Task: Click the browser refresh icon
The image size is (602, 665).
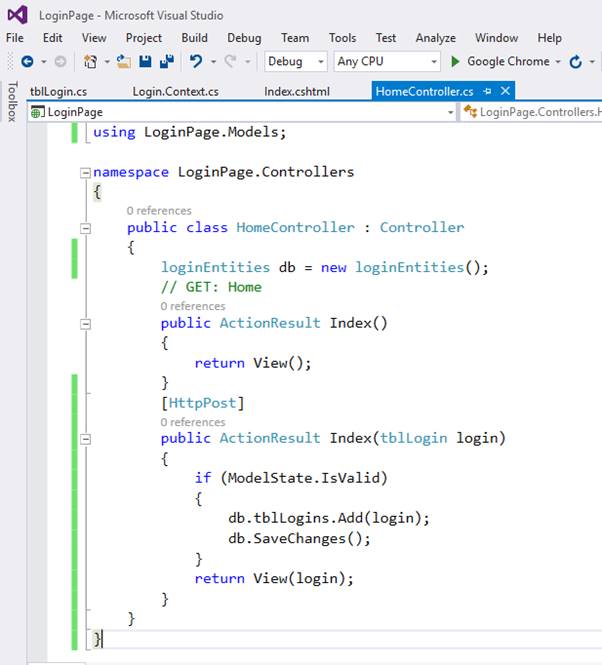Action: coord(575,62)
